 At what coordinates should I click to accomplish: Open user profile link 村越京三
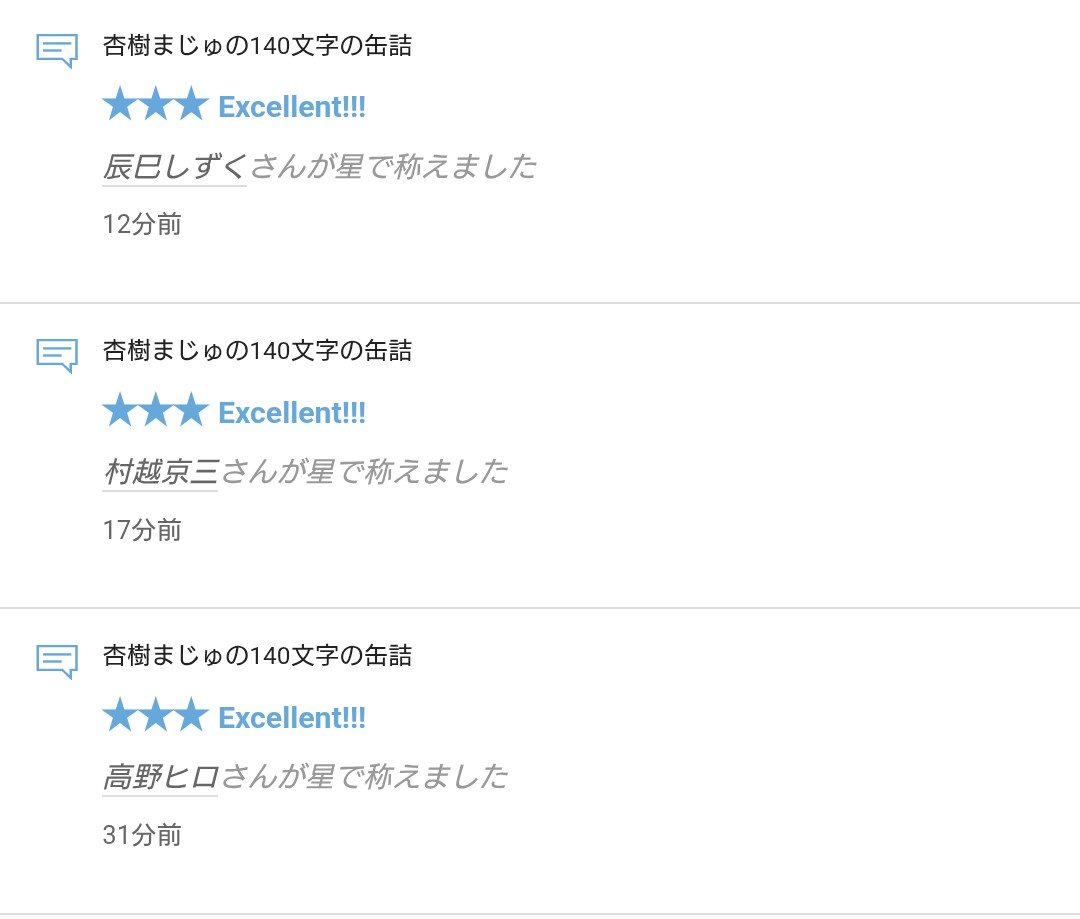point(160,471)
